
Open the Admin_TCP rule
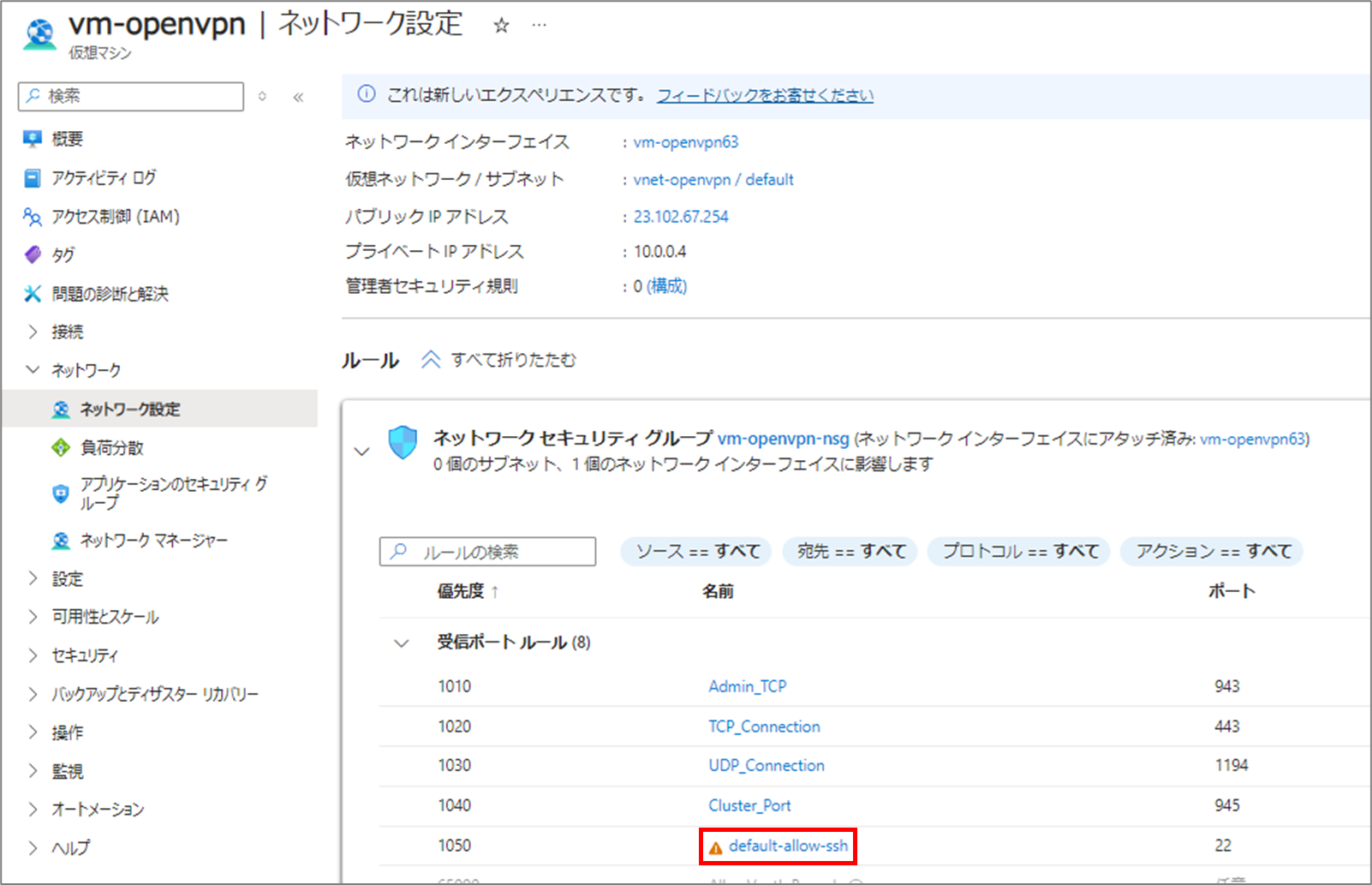pyautogui.click(x=747, y=686)
